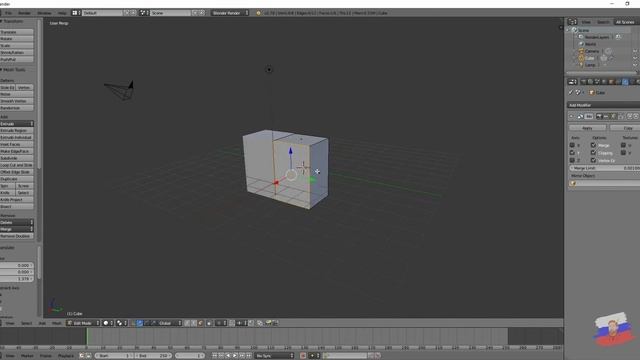
Task: Open the Help menu
Action: [62, 13]
